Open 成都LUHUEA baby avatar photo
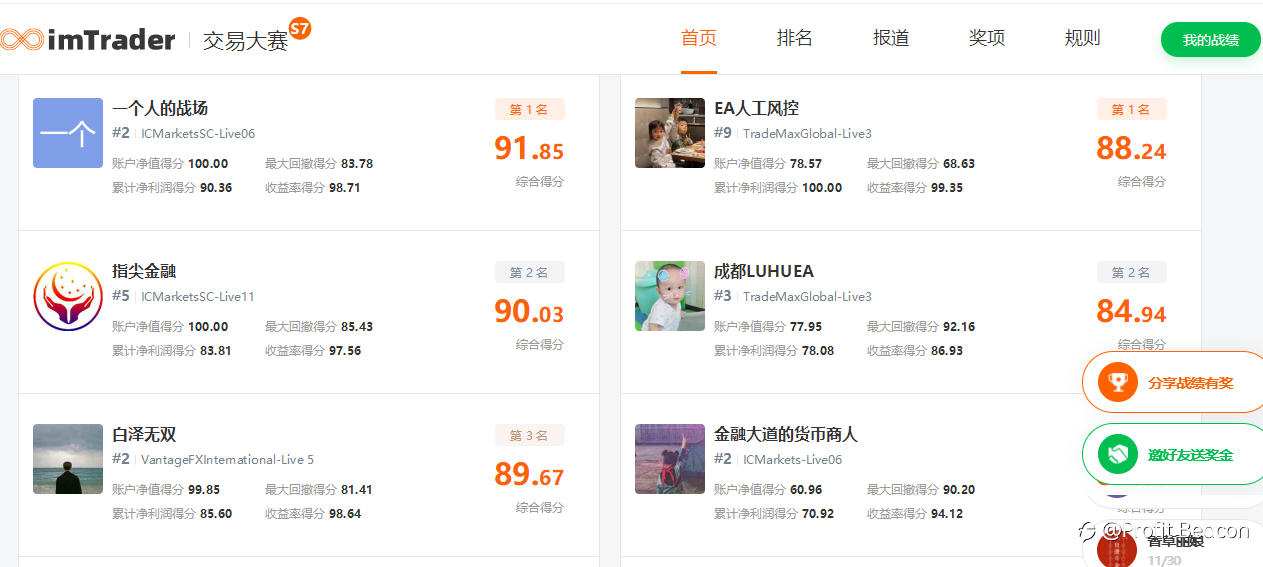The image size is (1263, 567). 670,296
